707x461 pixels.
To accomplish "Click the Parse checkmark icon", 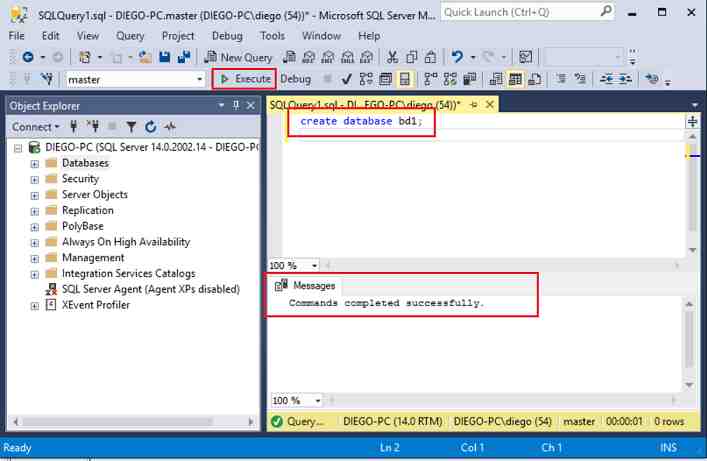I will coord(346,80).
